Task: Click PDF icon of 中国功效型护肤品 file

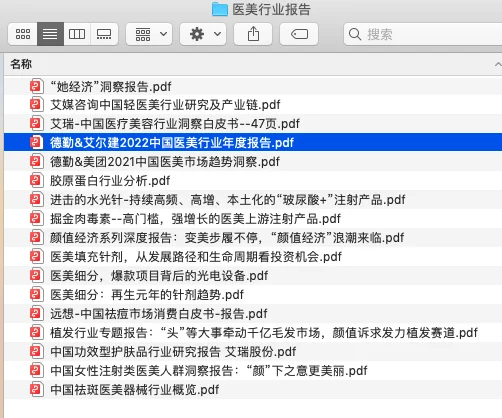Action: coord(36,351)
